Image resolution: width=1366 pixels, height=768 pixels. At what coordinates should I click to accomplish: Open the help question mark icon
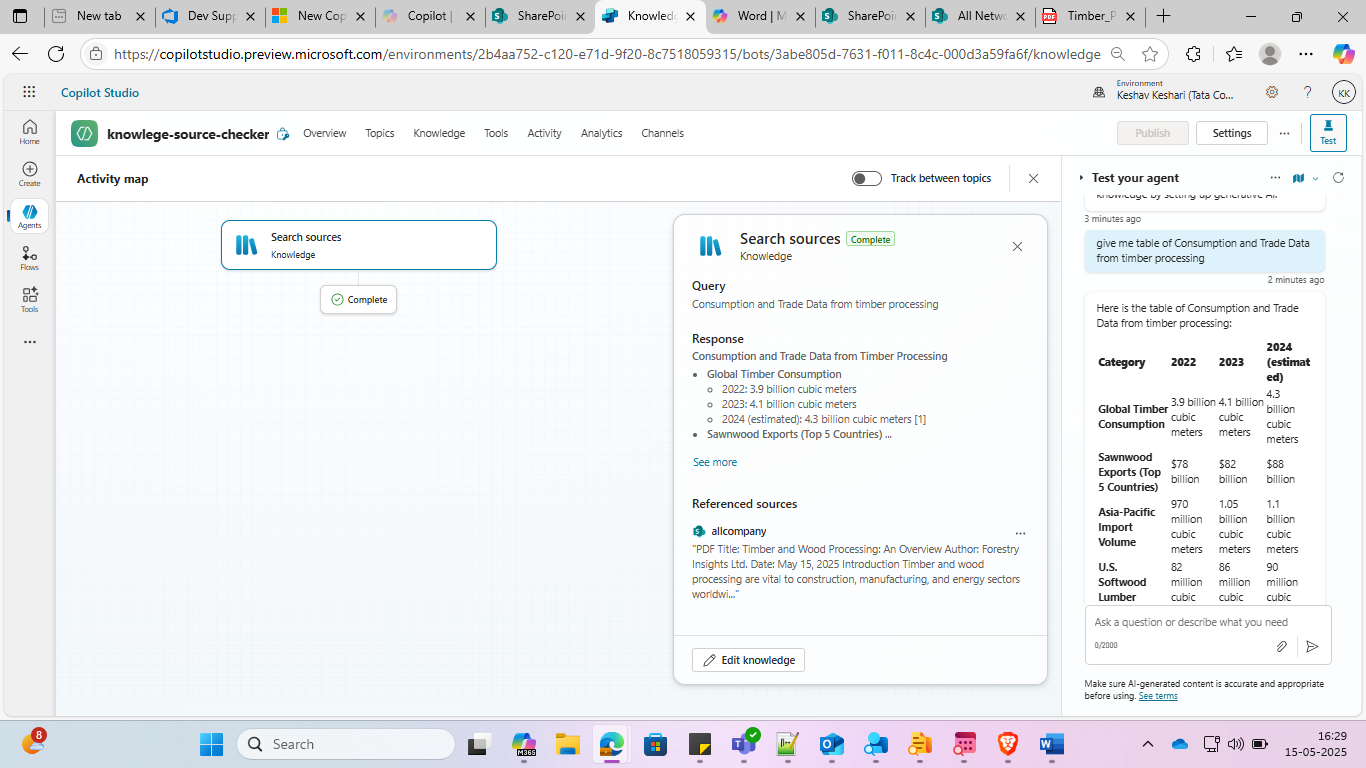[1307, 92]
